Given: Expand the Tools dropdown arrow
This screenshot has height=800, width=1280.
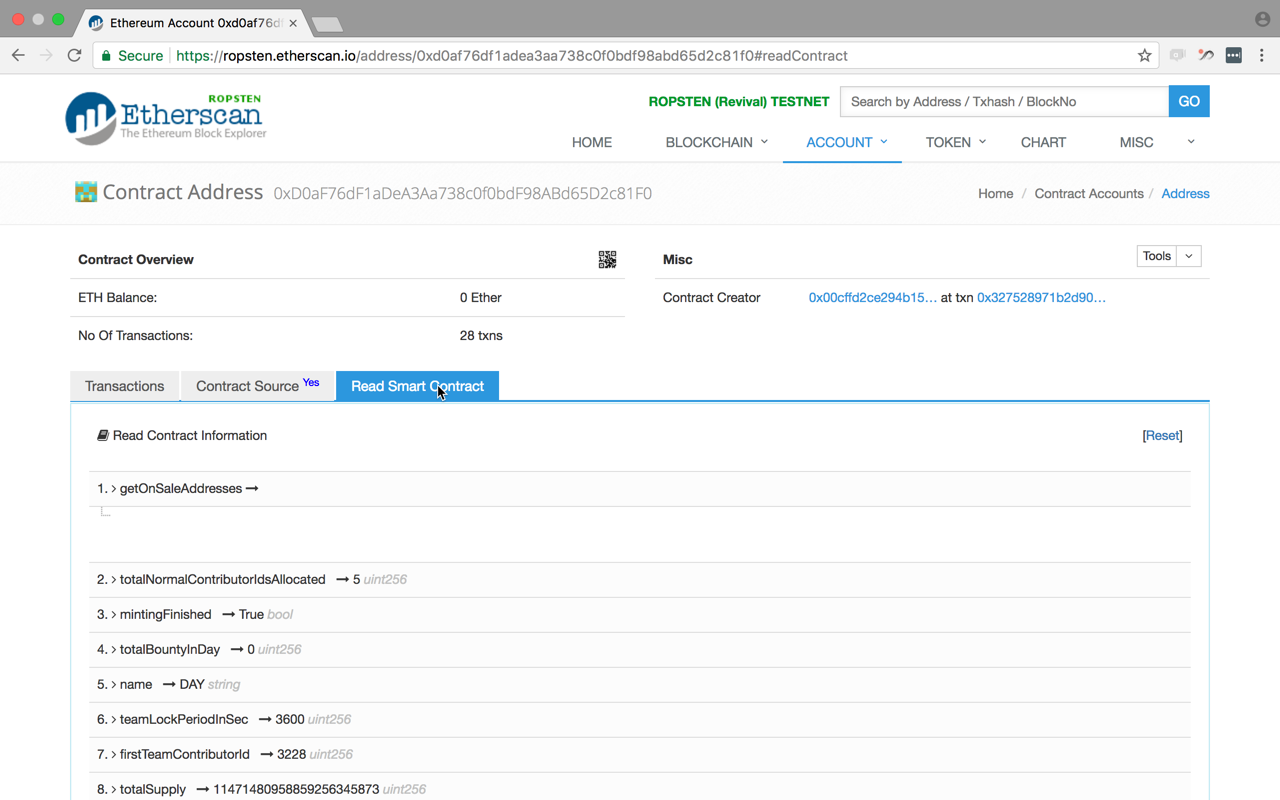Looking at the screenshot, I should point(1189,257).
